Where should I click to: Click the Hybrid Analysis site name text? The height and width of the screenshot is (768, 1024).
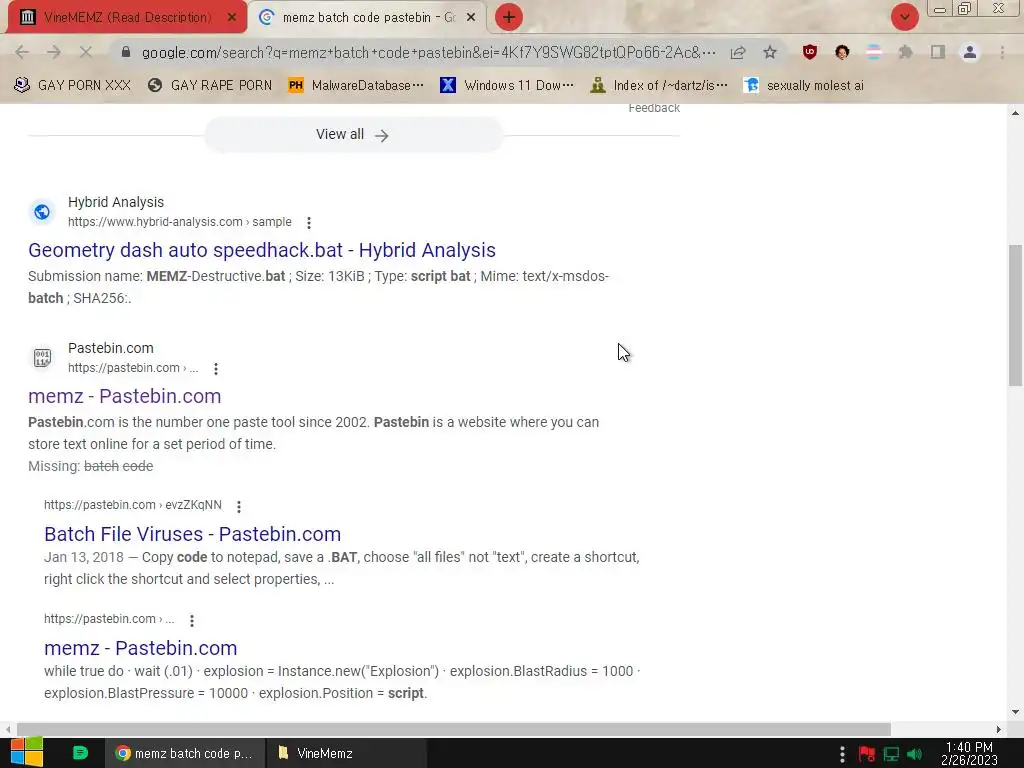coord(116,202)
